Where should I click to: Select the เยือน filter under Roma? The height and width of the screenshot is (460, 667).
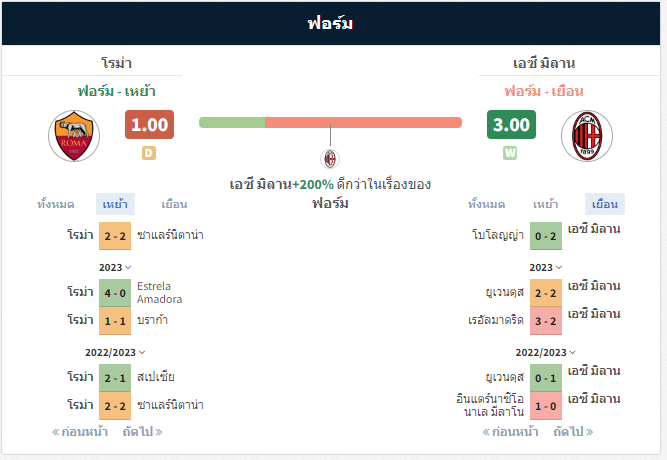(x=174, y=204)
